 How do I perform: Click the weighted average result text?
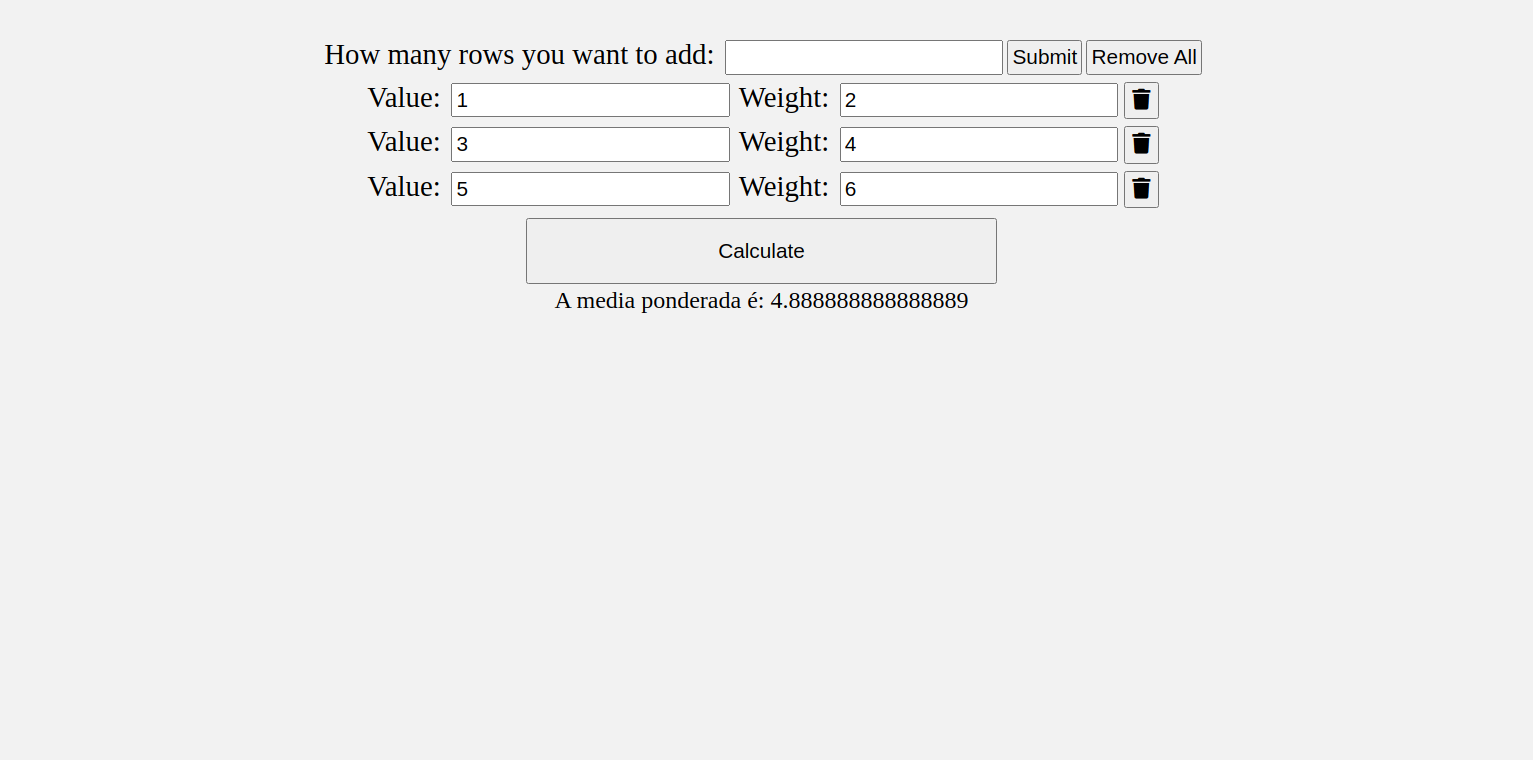(761, 300)
